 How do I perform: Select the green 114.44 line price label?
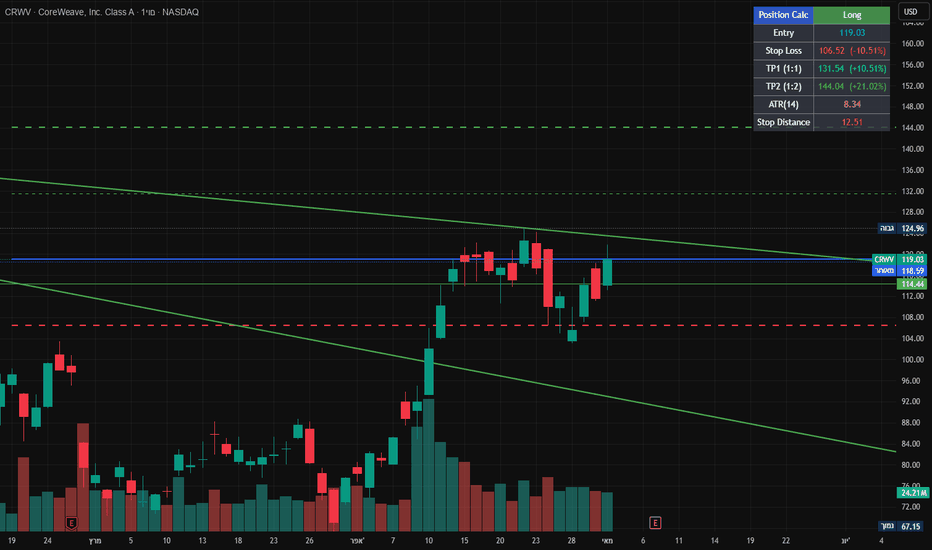[912, 284]
